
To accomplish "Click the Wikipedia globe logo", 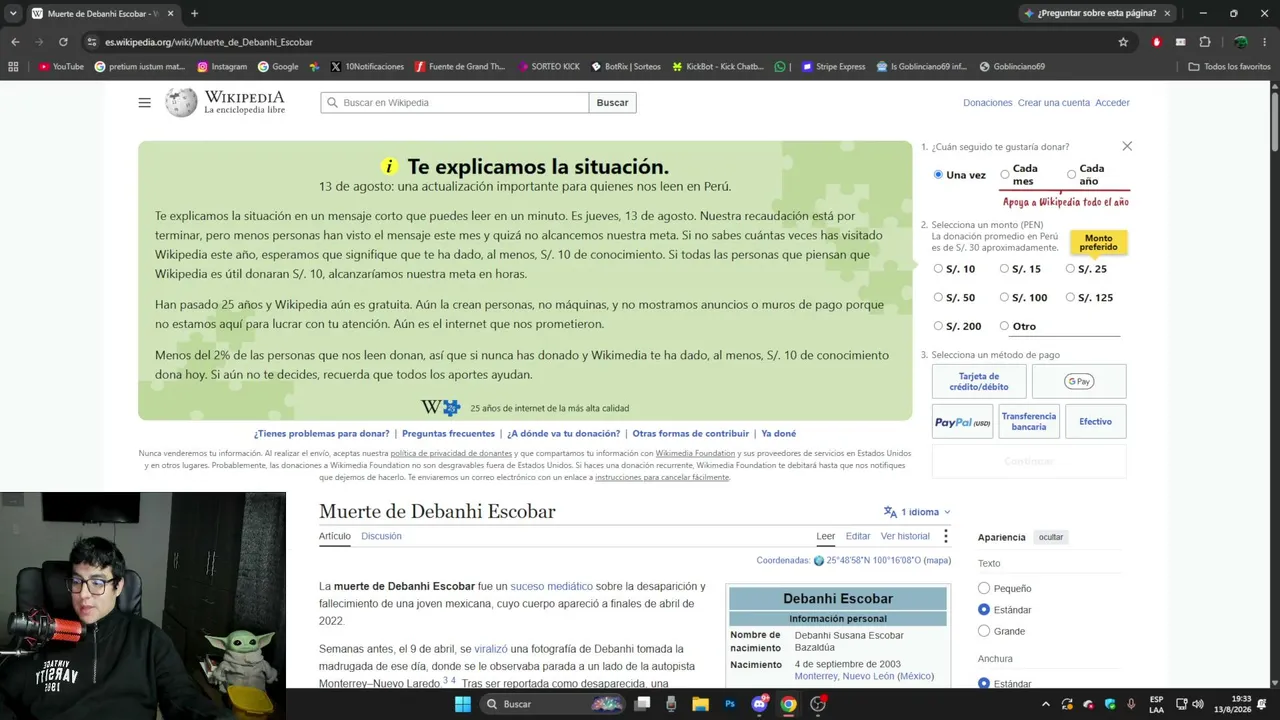I will click(181, 102).
